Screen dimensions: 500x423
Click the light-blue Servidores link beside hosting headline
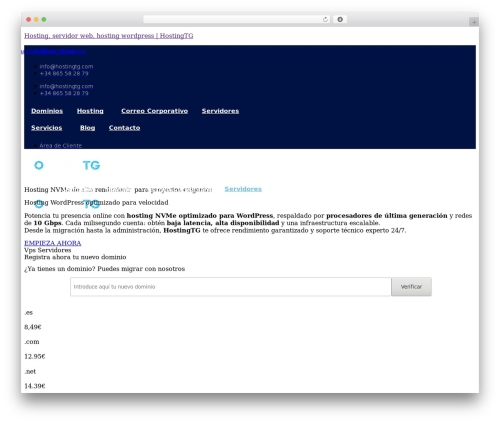point(243,189)
